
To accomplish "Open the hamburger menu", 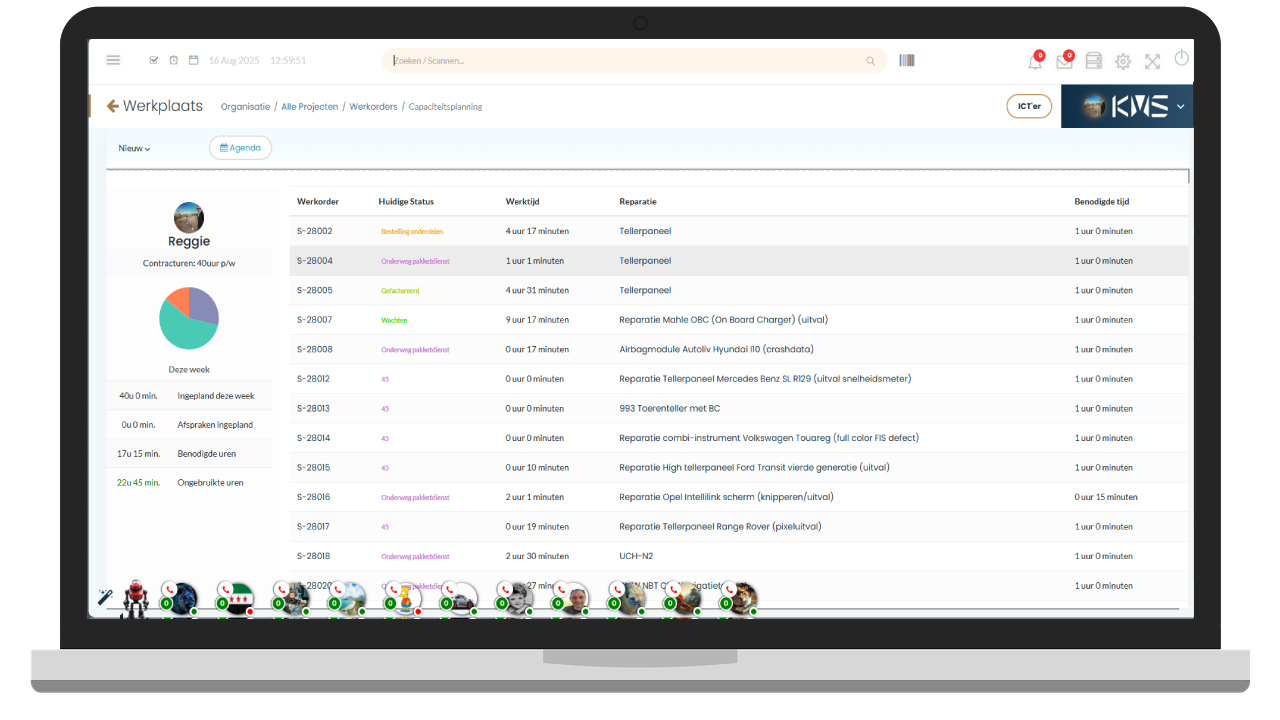I will click(x=113, y=60).
